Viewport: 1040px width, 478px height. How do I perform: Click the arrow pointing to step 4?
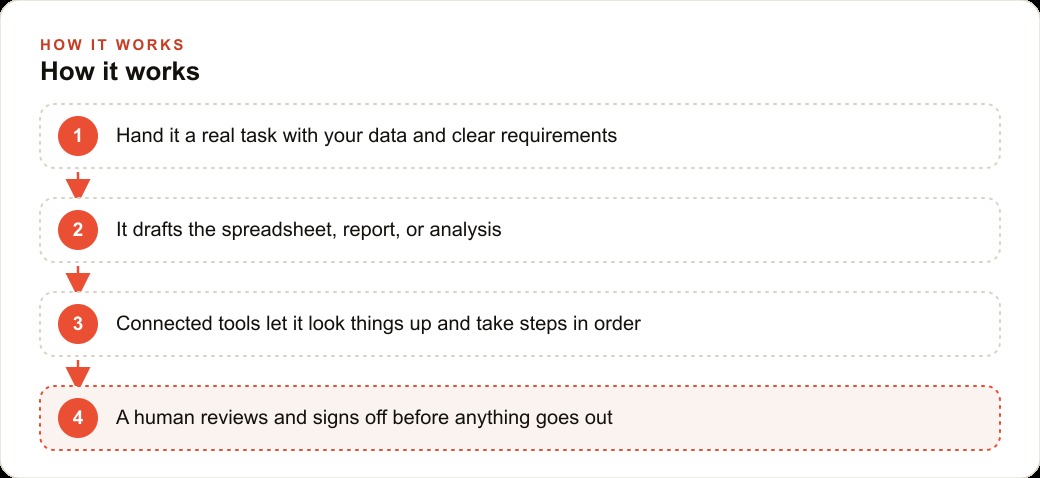pos(78,373)
